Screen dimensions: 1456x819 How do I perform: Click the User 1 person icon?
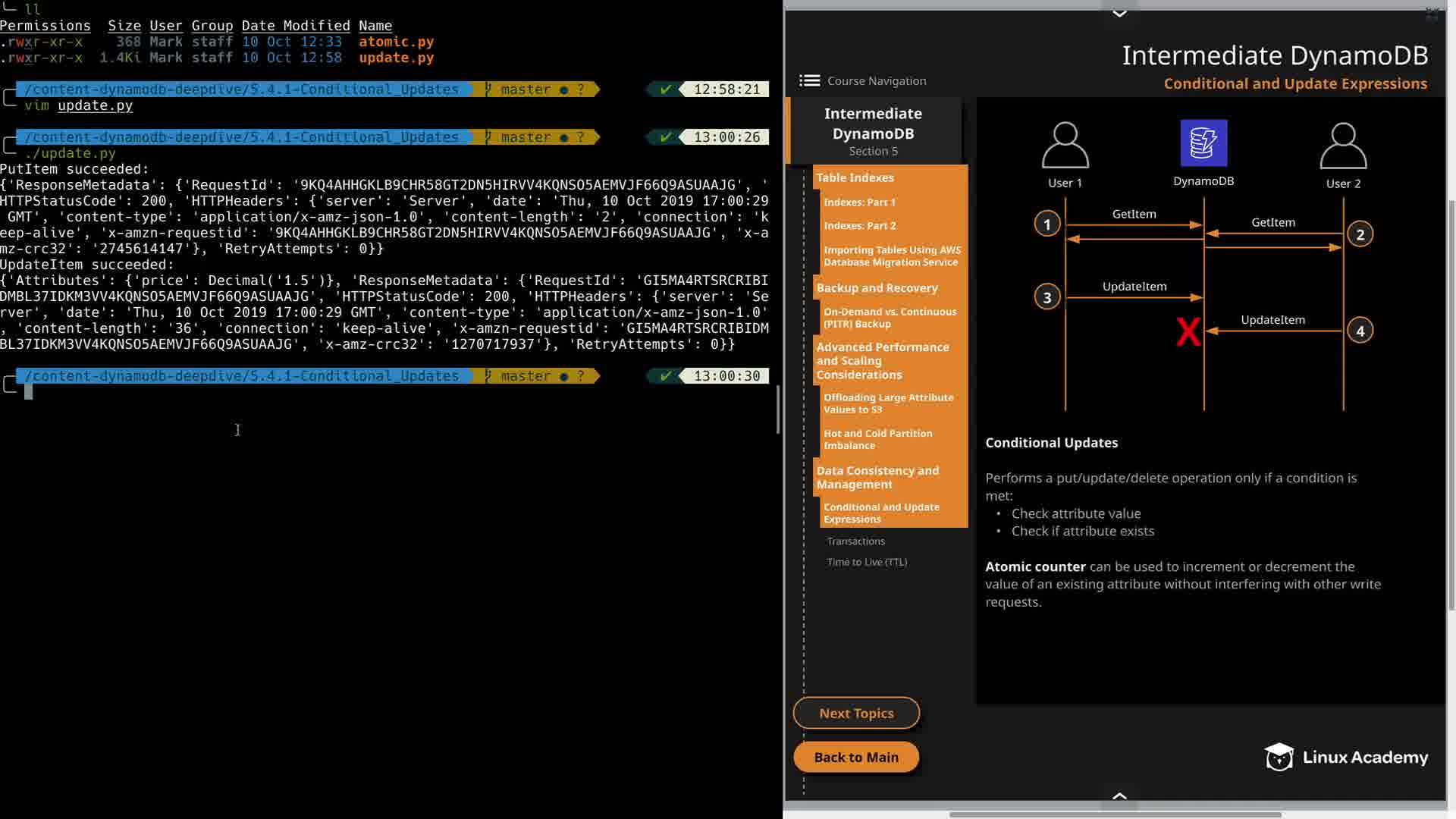point(1065,145)
